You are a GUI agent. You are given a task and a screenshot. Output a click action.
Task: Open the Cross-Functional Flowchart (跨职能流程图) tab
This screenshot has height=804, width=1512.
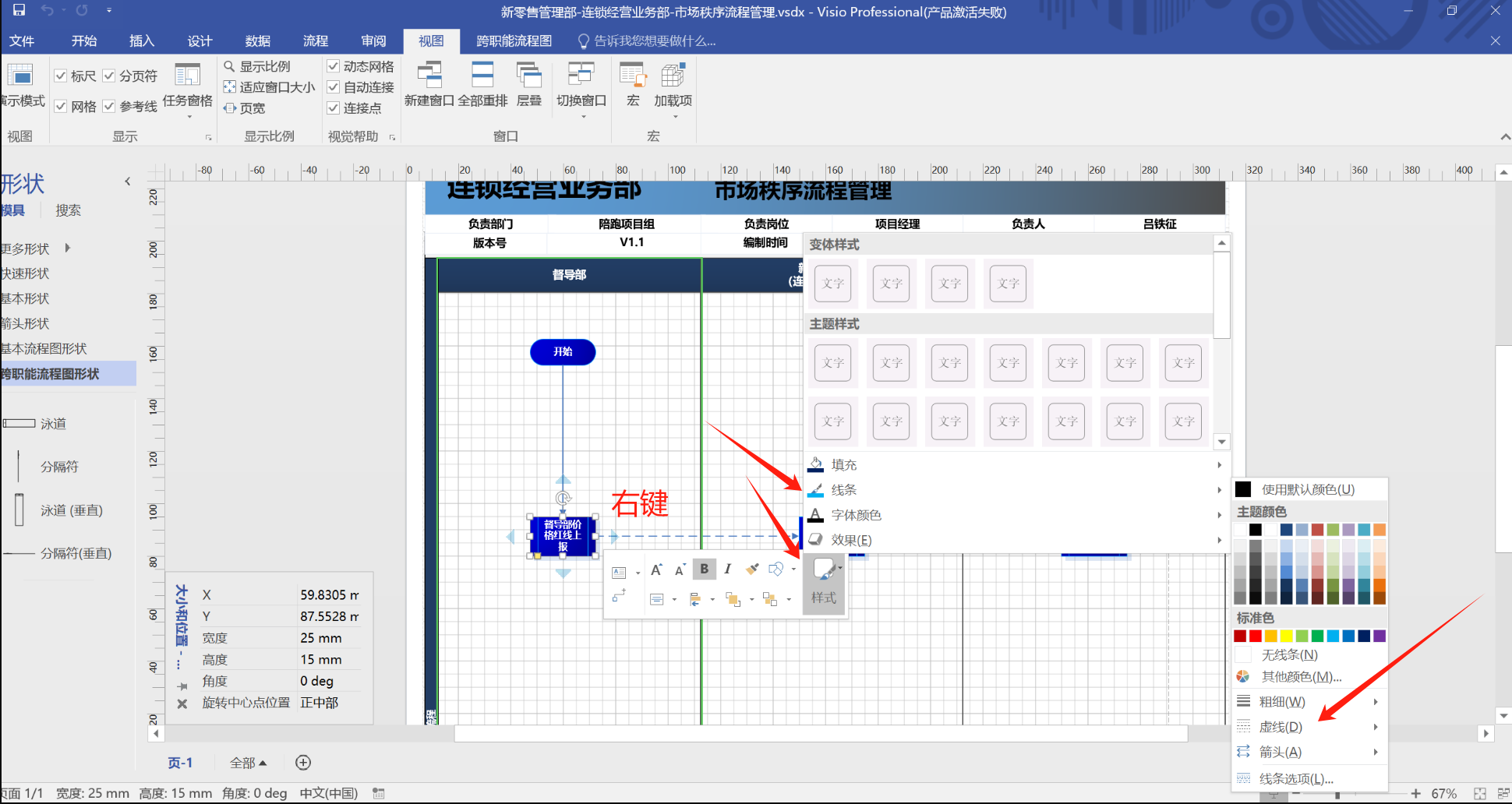(x=514, y=41)
